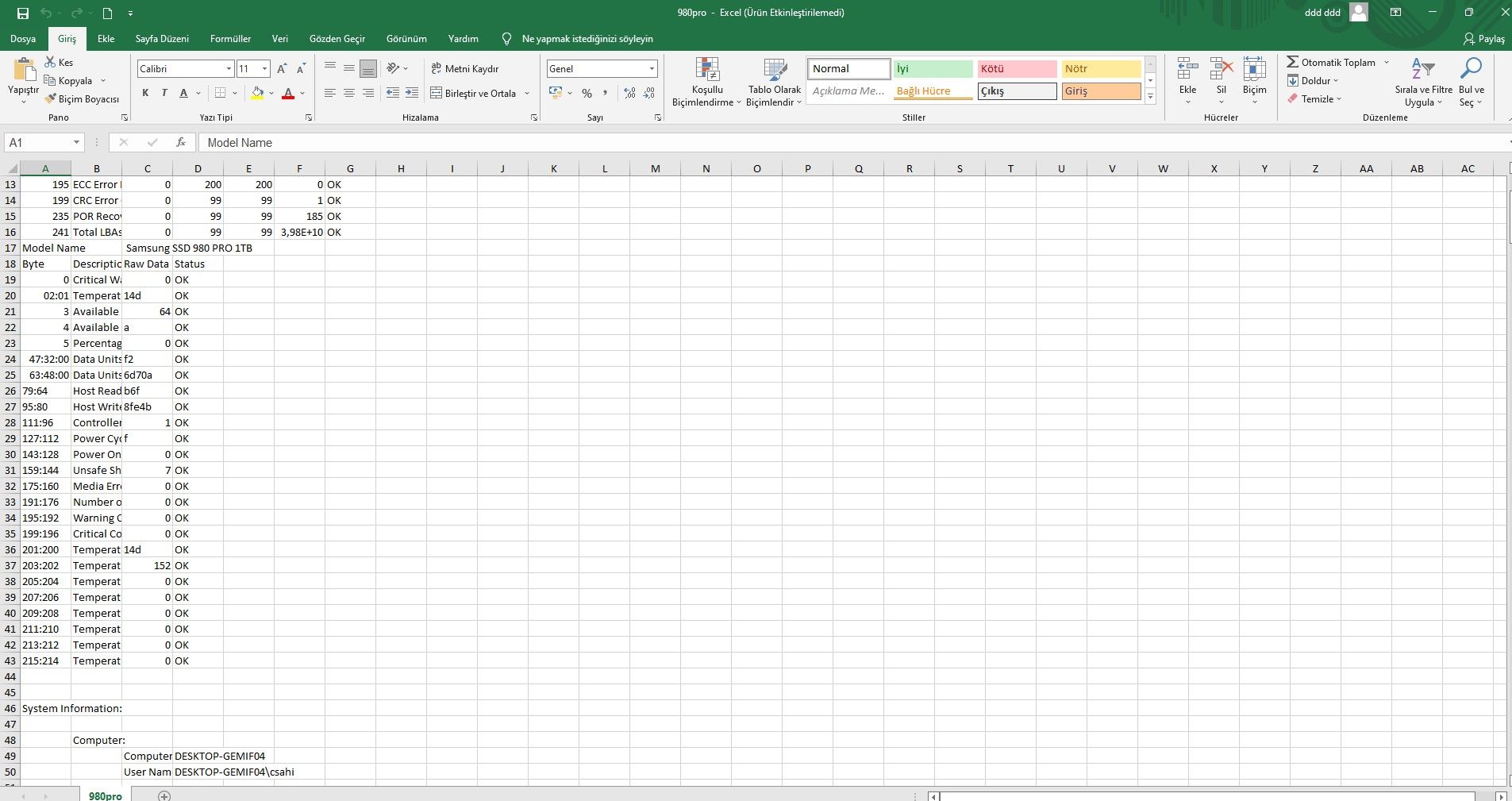Increase the cell indent
The width and height of the screenshot is (1512, 801).
(412, 93)
